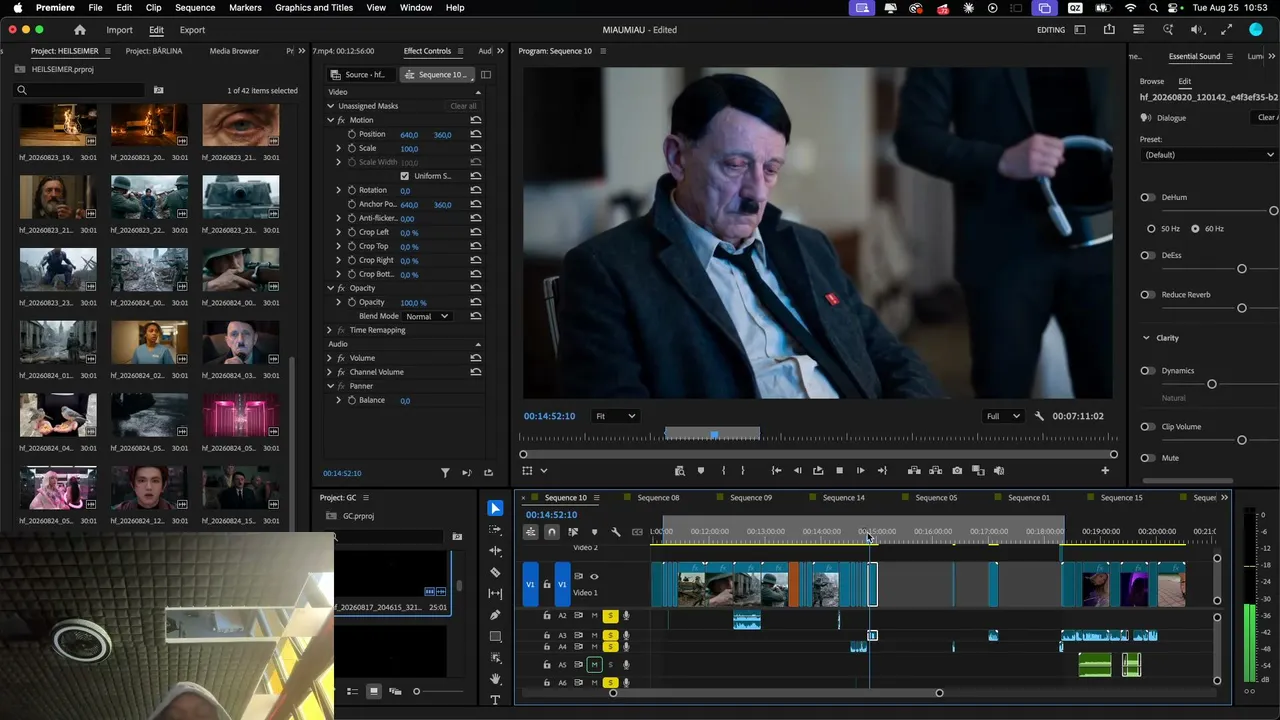The image size is (1280, 720).
Task: Open timeline display settings wrench
Action: pyautogui.click(x=616, y=532)
